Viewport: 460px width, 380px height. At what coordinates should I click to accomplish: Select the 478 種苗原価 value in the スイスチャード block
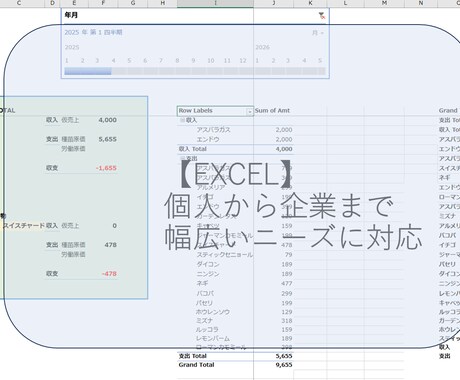110,245
